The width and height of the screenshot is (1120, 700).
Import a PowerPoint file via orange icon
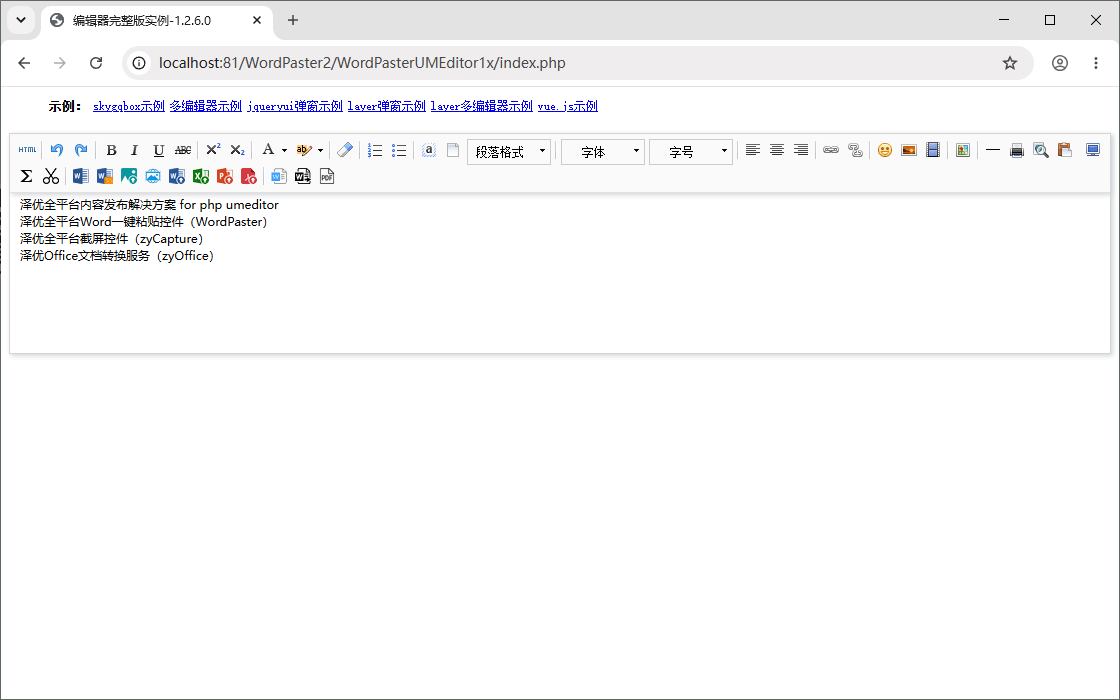[x=225, y=176]
